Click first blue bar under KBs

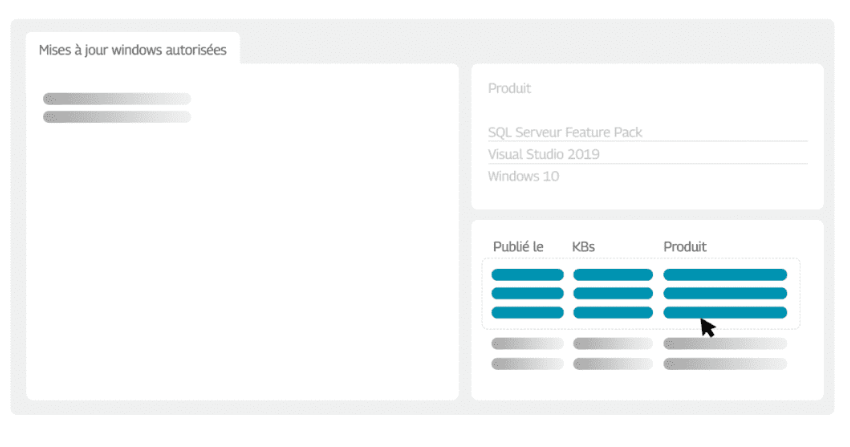coord(613,275)
